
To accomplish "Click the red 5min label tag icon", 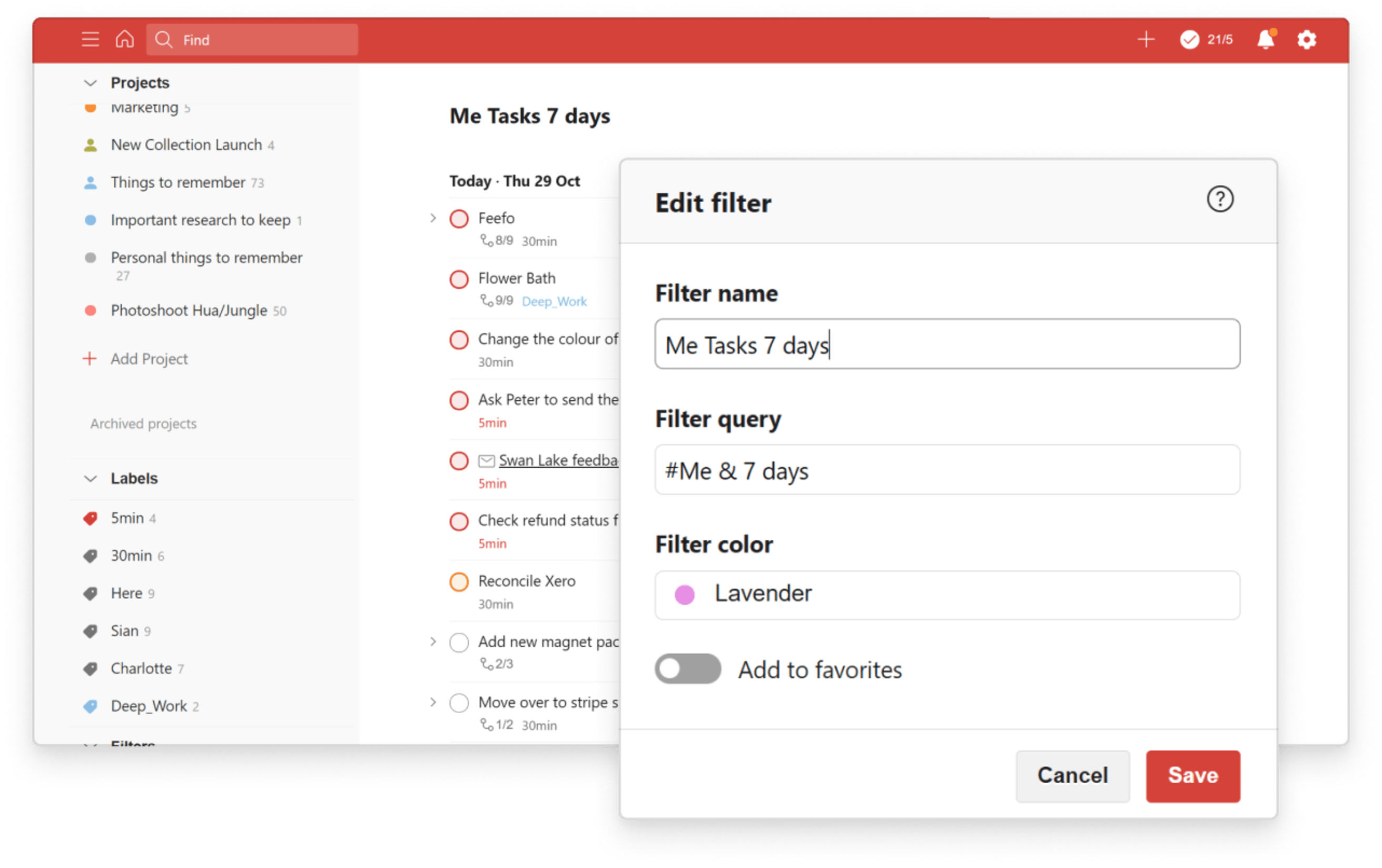I will click(x=90, y=518).
